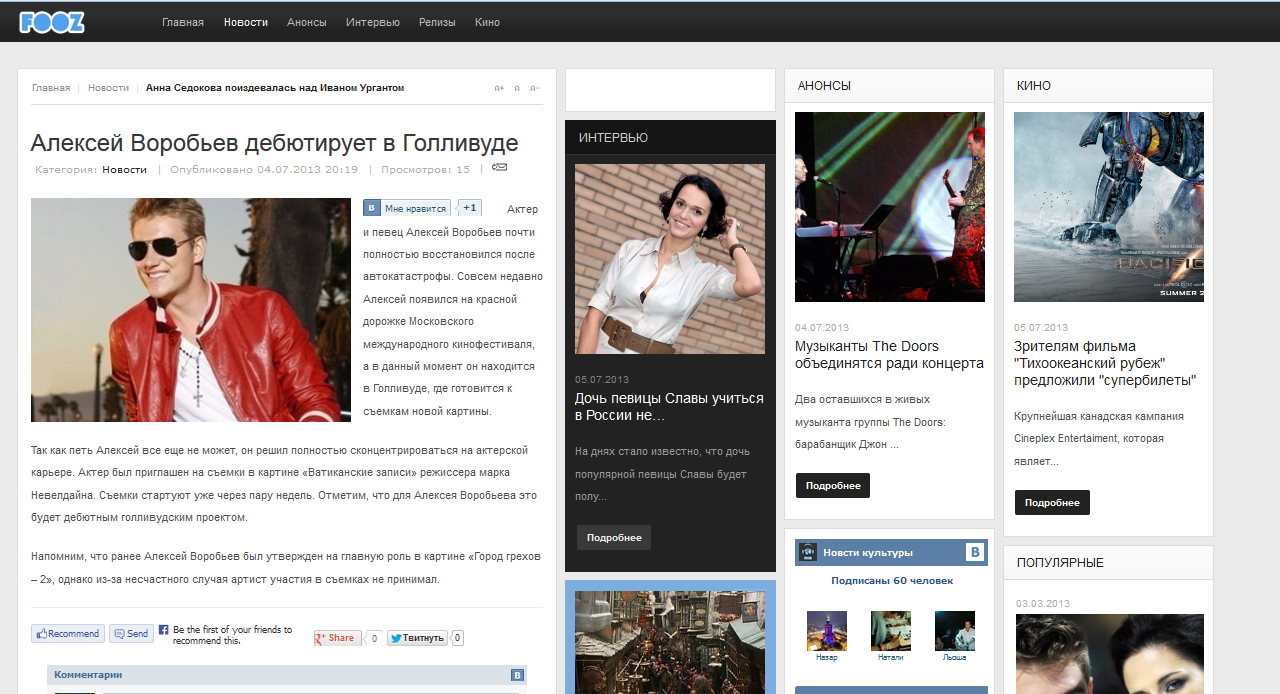Open Pacific Rim movie poster thumbnail
The height and width of the screenshot is (694, 1280).
pos(1108,206)
